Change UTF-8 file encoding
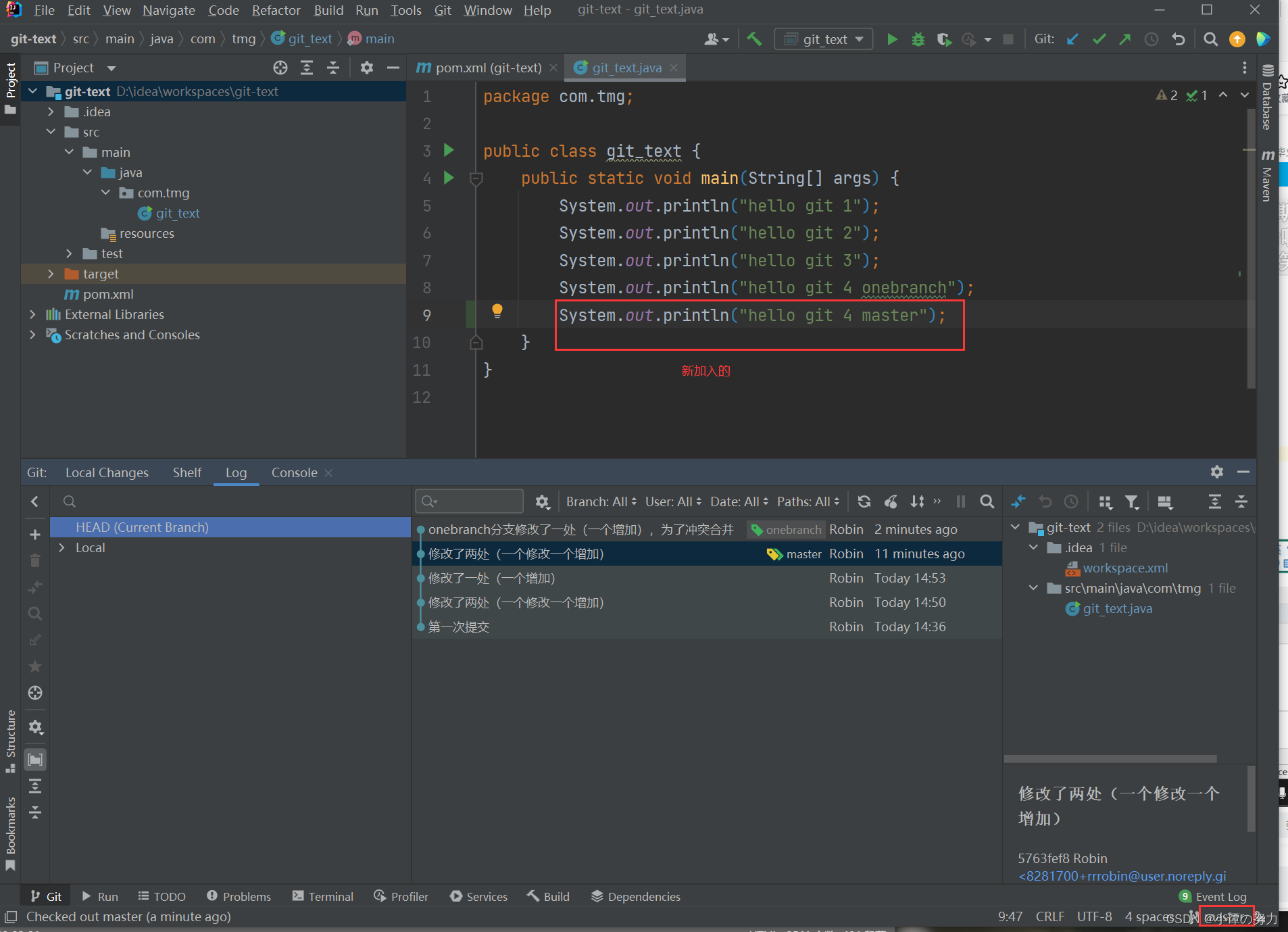The image size is (1288, 932). click(1094, 916)
